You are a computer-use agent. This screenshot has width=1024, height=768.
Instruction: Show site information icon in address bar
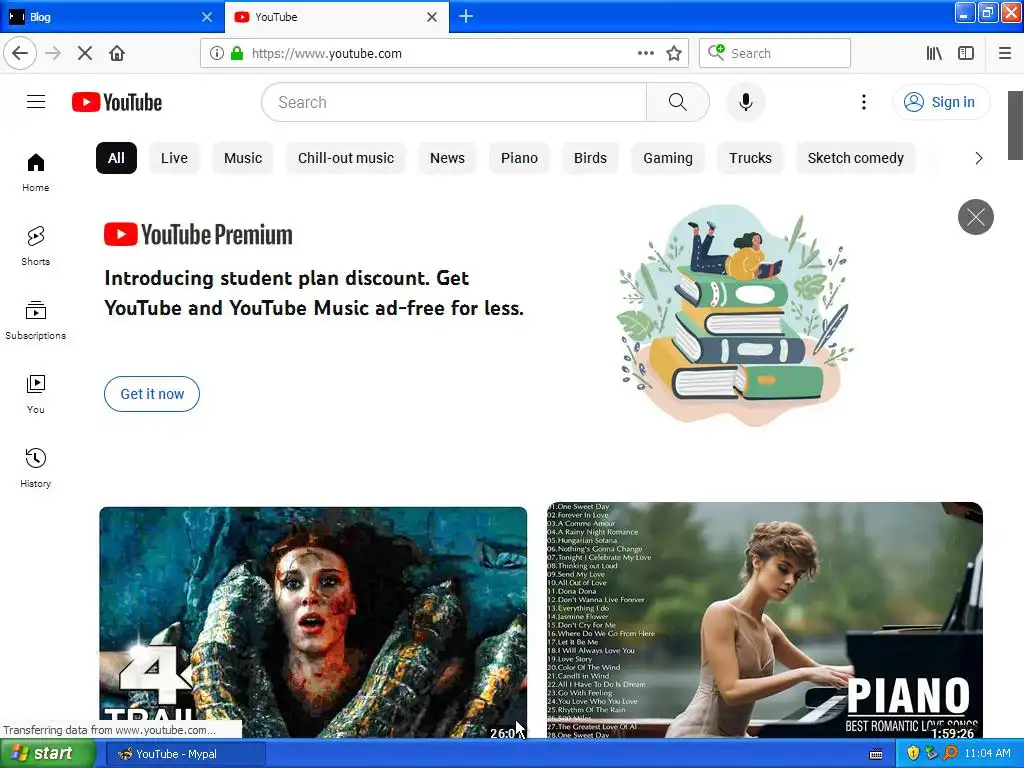click(217, 54)
